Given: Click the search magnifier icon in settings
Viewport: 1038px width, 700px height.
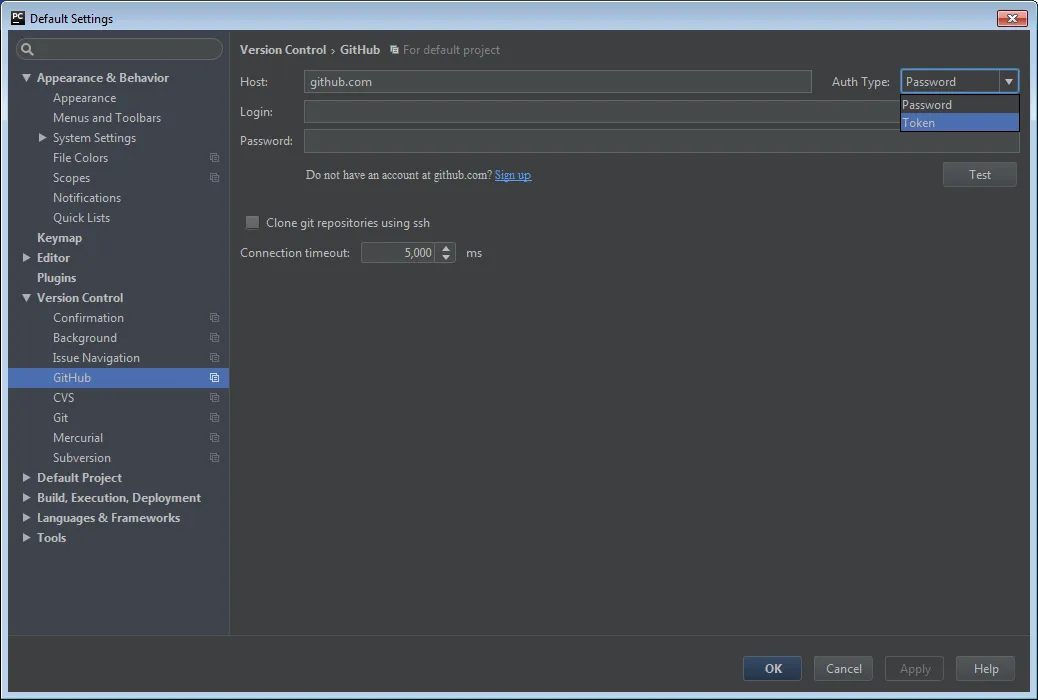Looking at the screenshot, I should click(27, 49).
